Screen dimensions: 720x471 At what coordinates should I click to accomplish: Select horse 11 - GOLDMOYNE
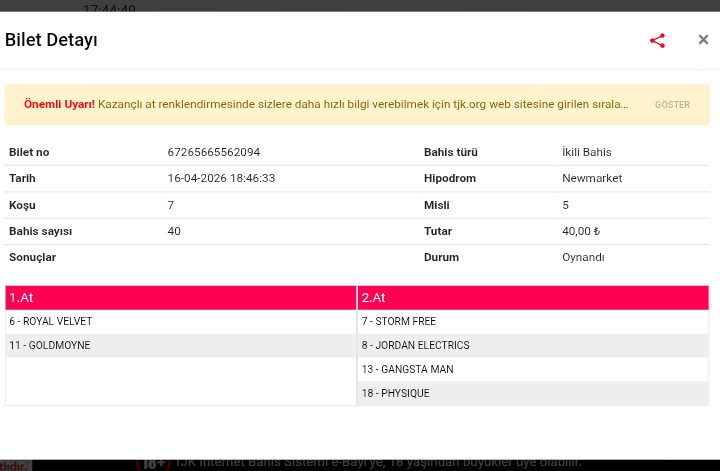pos(181,345)
